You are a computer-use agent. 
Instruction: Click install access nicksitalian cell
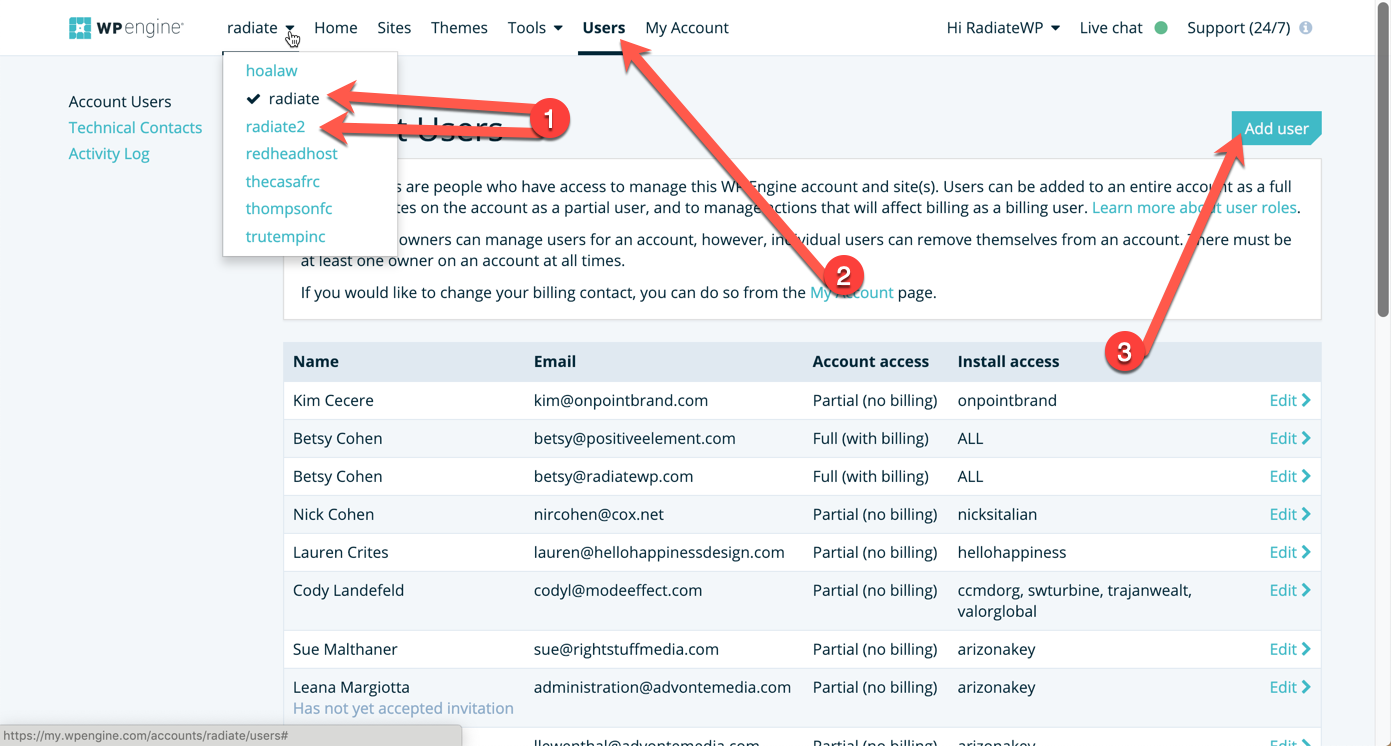(997, 514)
